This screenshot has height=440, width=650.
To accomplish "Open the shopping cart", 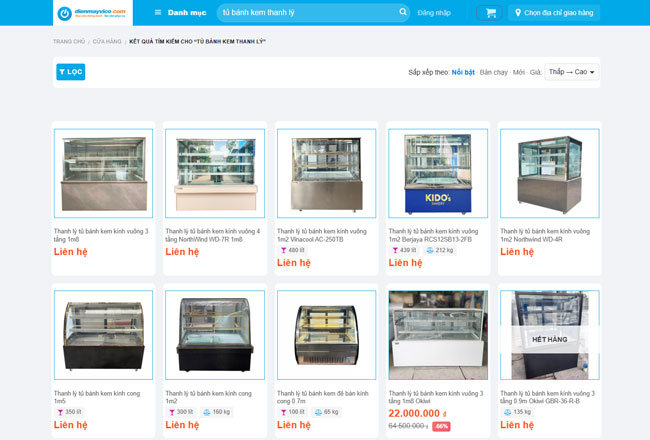I will pyautogui.click(x=490, y=13).
